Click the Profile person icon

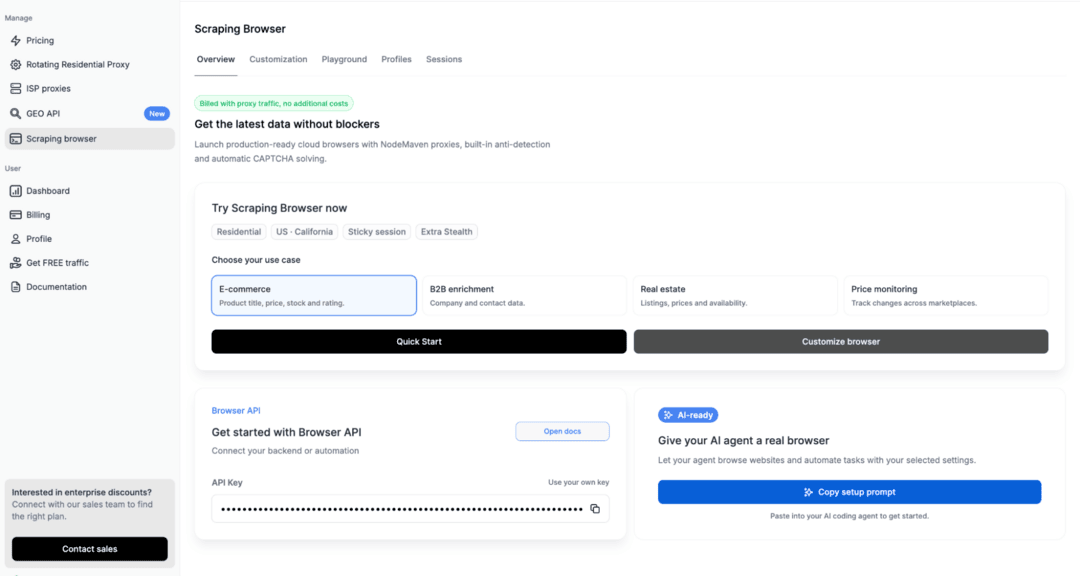(15, 239)
